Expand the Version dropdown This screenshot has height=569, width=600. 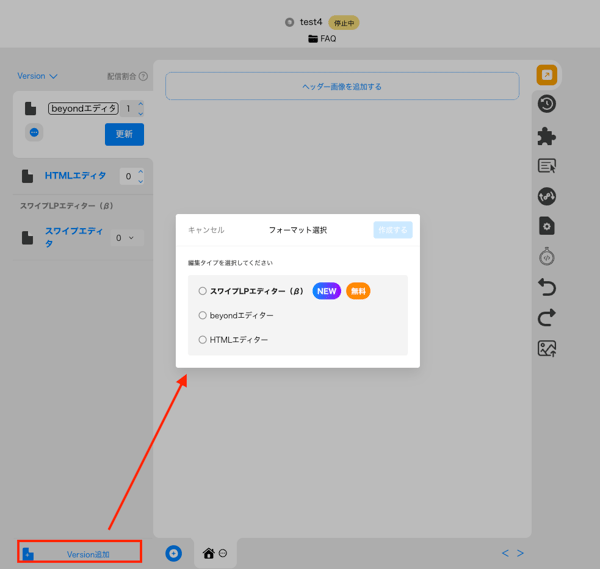point(37,76)
